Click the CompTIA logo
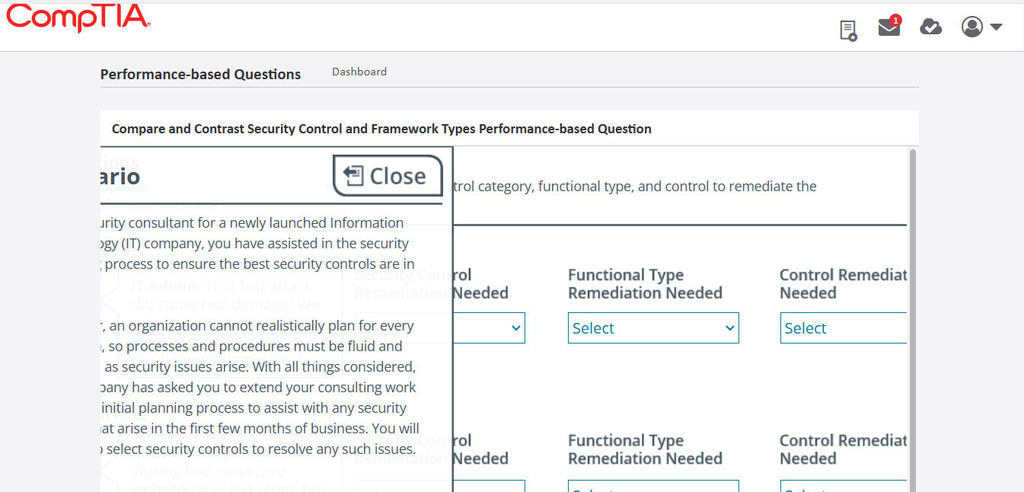This screenshot has height=492, width=1024. [78, 19]
